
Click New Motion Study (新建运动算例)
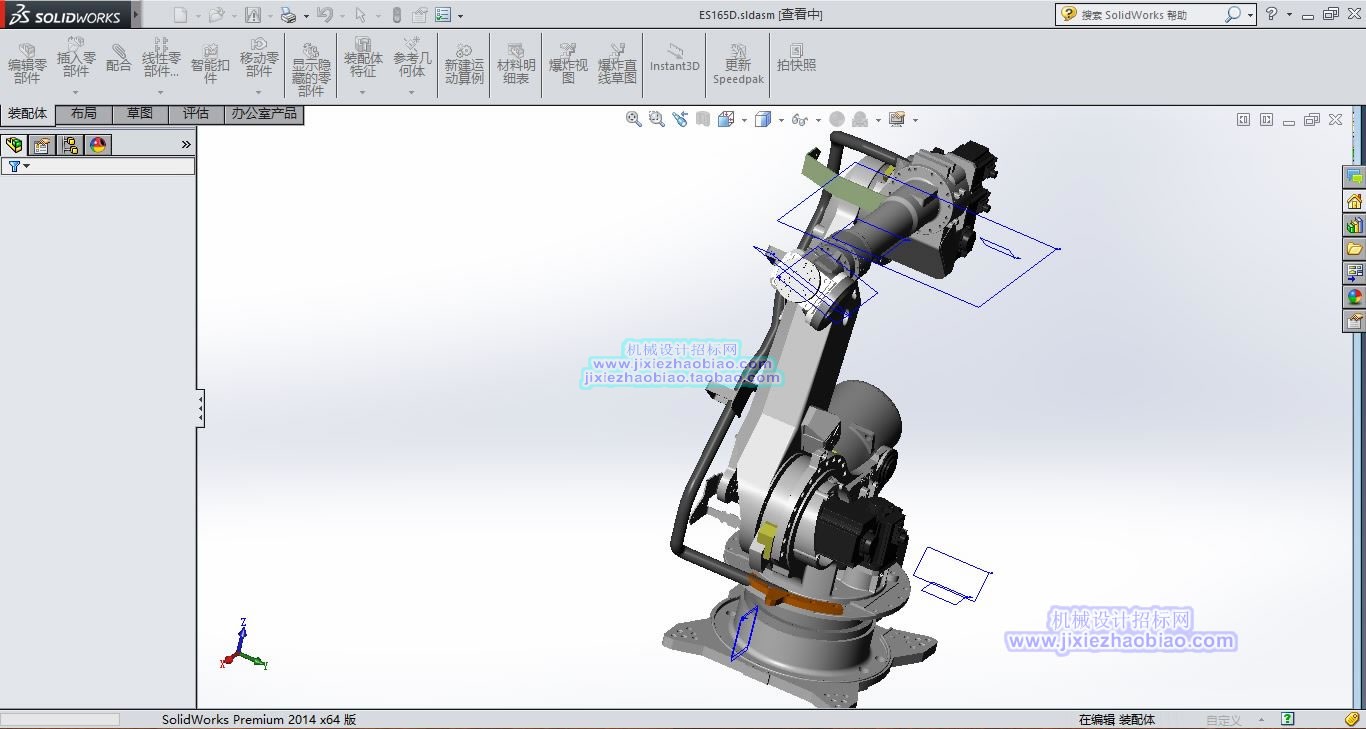[x=464, y=63]
